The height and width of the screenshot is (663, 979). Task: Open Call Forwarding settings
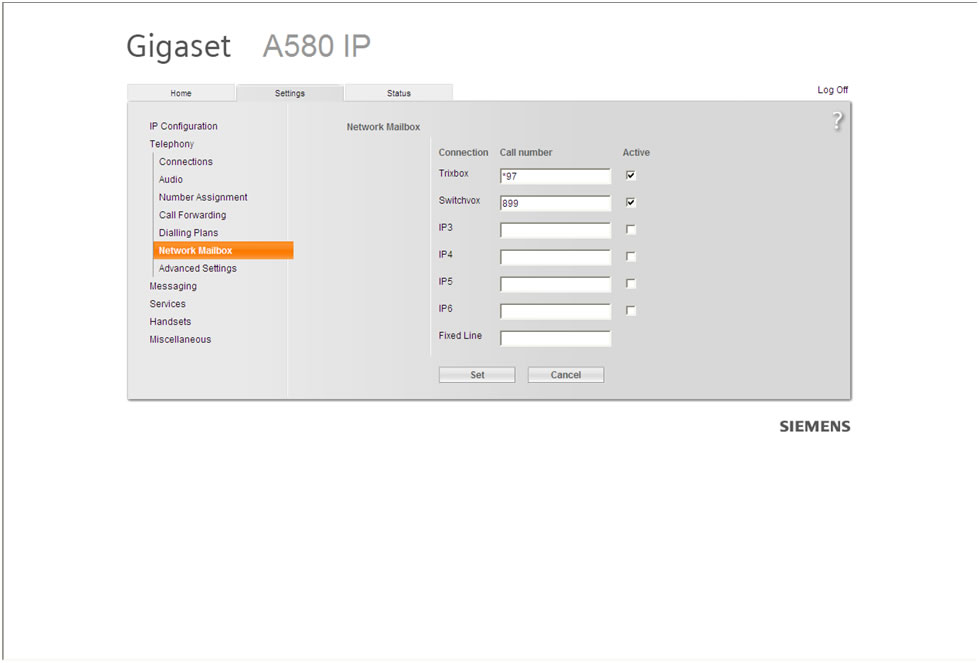(x=192, y=215)
